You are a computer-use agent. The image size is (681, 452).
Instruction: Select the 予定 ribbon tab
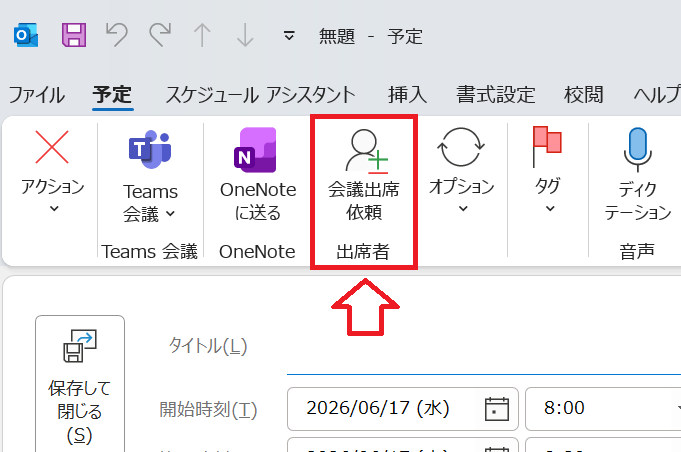pyautogui.click(x=112, y=95)
